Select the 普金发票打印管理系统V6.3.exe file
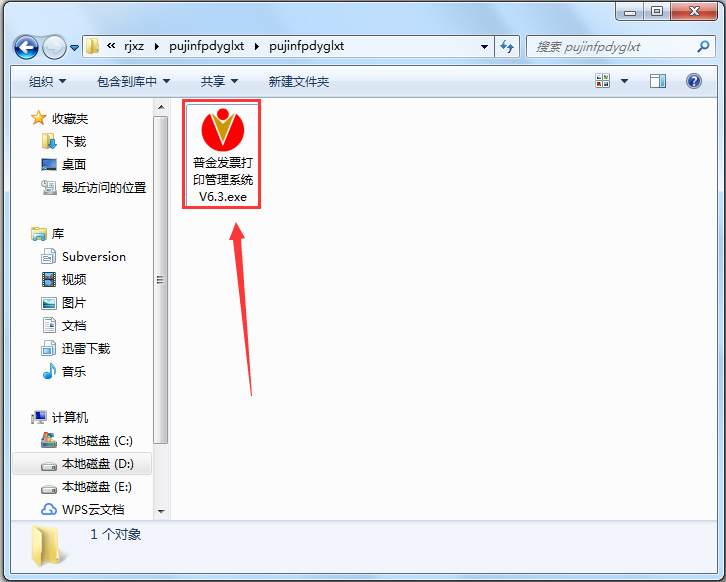Screen dimensions: 726x582 pos(222,154)
